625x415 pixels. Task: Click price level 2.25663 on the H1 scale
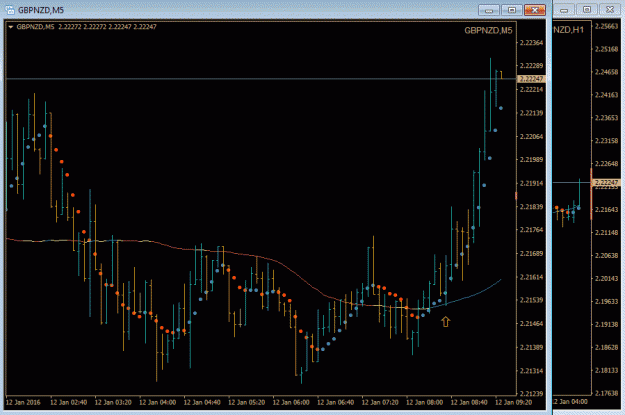pyautogui.click(x=606, y=26)
